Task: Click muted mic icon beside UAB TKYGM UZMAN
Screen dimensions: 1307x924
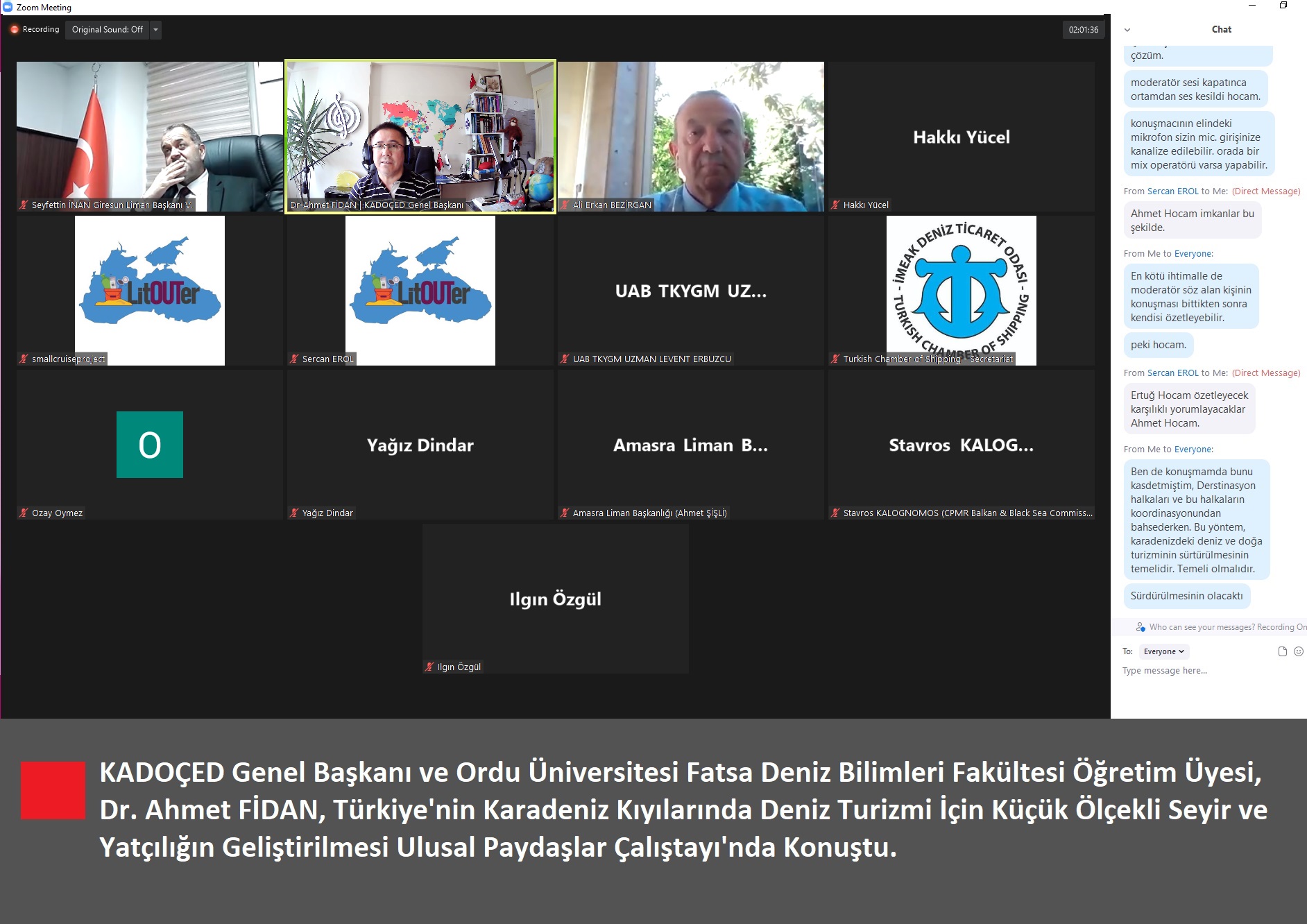Action: click(565, 359)
